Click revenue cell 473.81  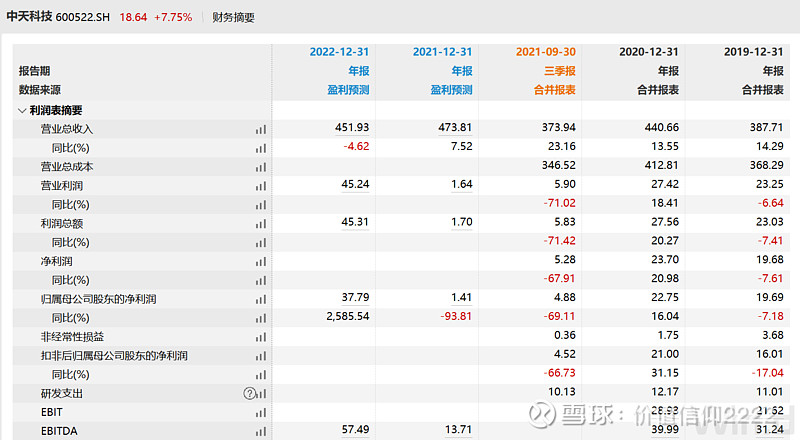[x=455, y=128]
